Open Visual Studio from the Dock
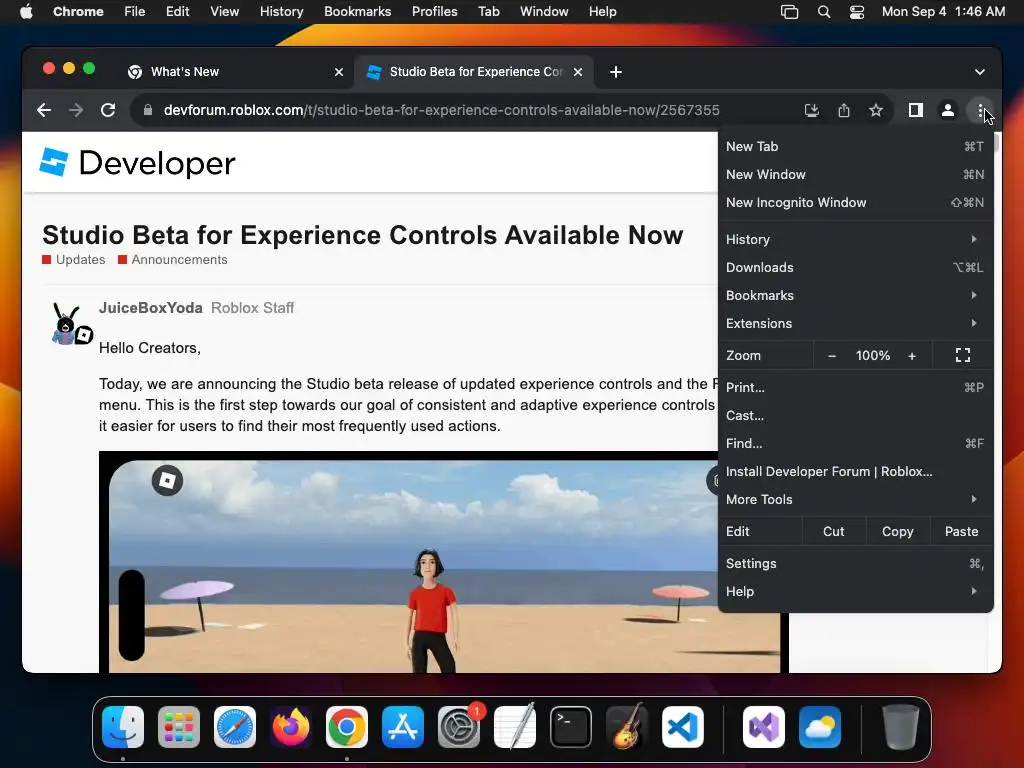Image resolution: width=1024 pixels, height=768 pixels. pyautogui.click(x=764, y=727)
